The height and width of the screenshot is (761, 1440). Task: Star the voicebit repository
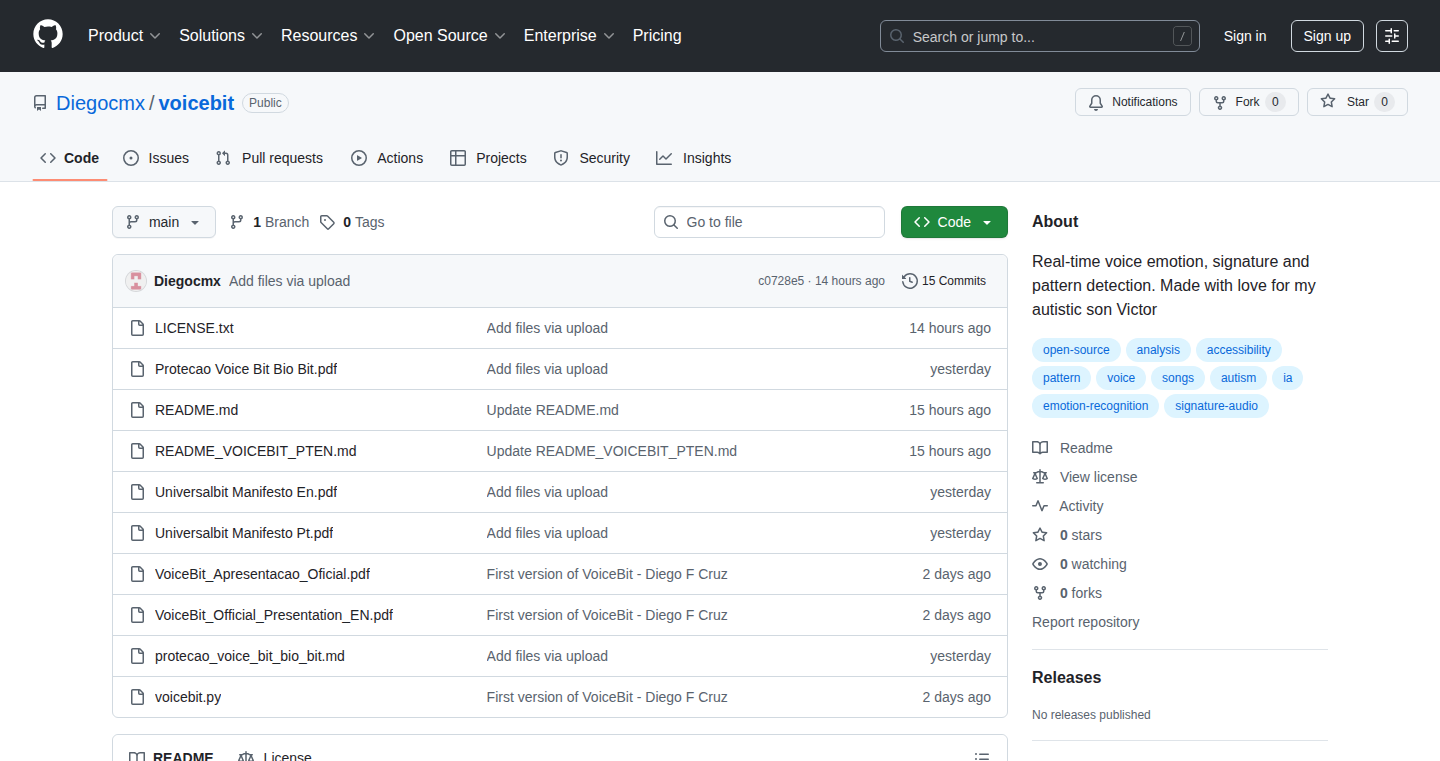(x=1357, y=102)
